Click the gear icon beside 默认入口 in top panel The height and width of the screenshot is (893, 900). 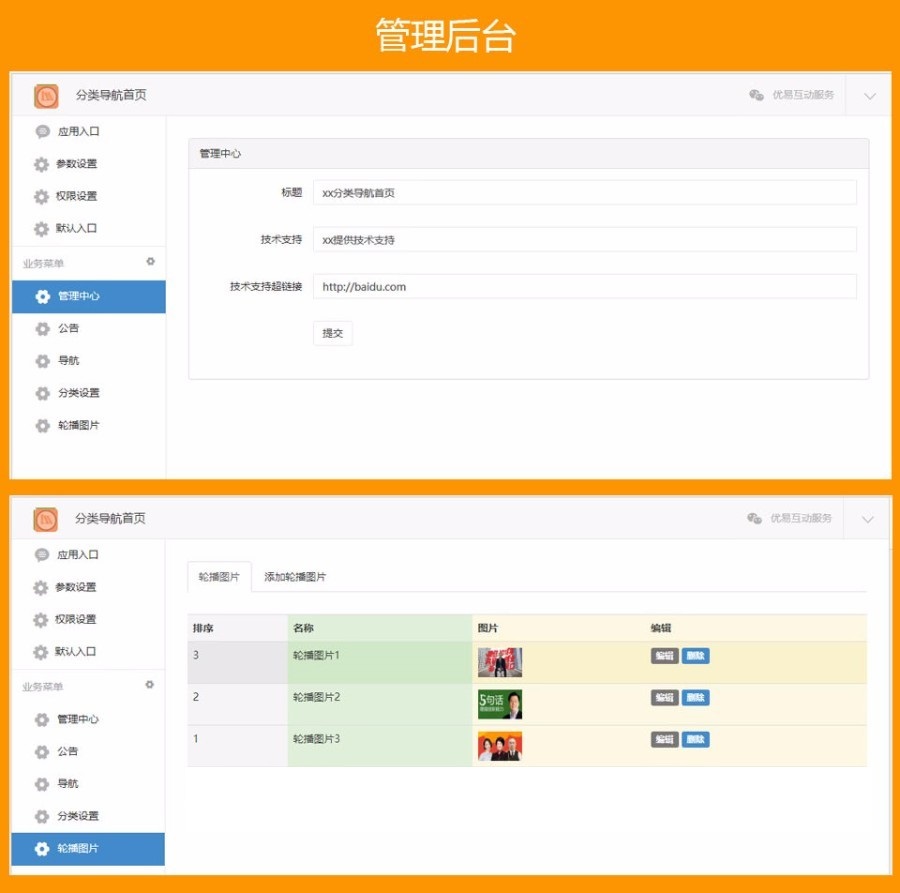pos(41,228)
